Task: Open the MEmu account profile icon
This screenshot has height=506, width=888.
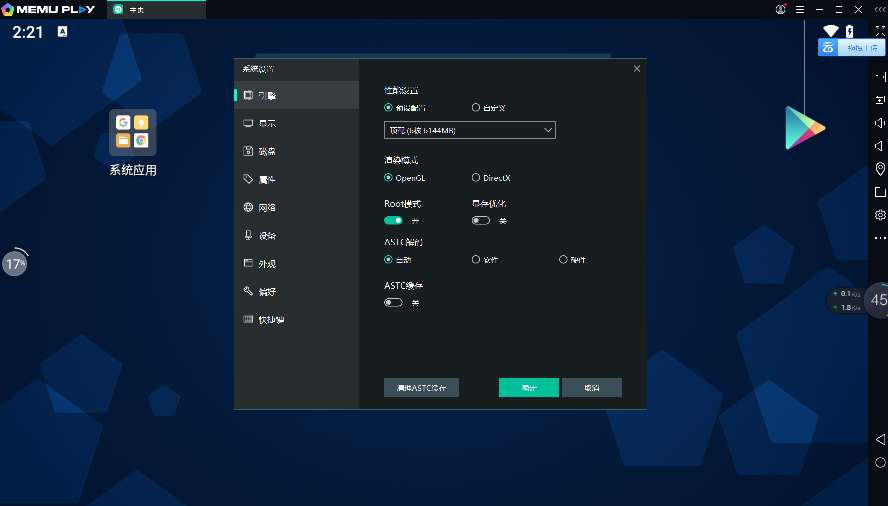Action: [780, 9]
